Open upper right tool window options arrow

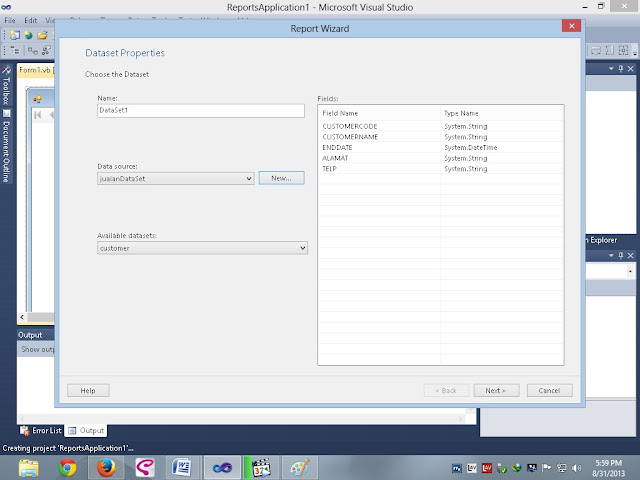(611, 69)
